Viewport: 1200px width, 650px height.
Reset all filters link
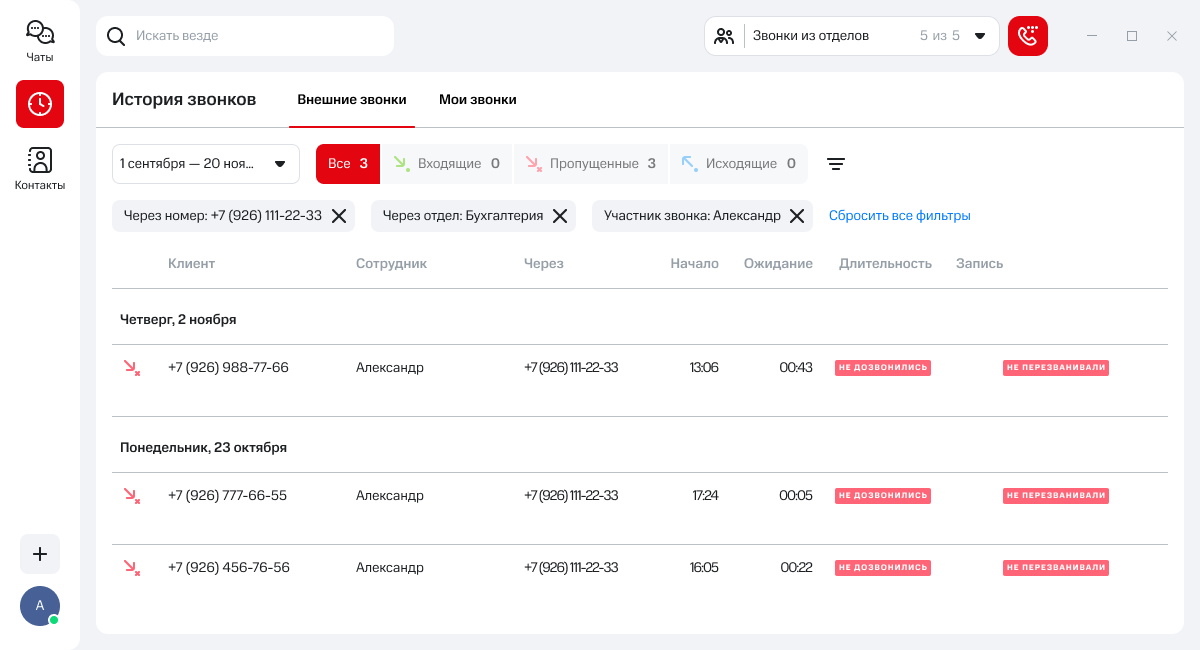tap(899, 216)
